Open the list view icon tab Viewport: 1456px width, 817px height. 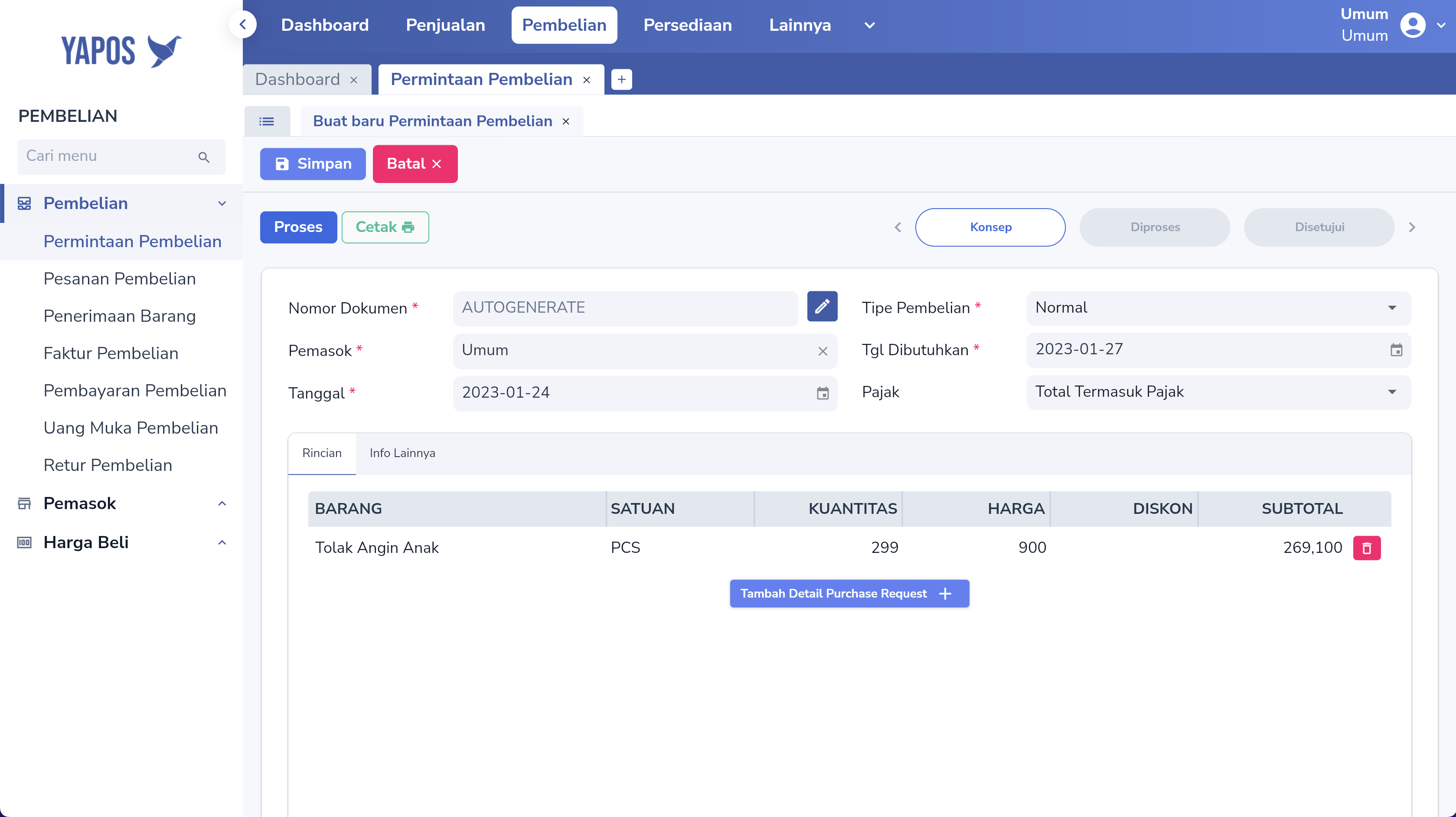pyautogui.click(x=267, y=121)
